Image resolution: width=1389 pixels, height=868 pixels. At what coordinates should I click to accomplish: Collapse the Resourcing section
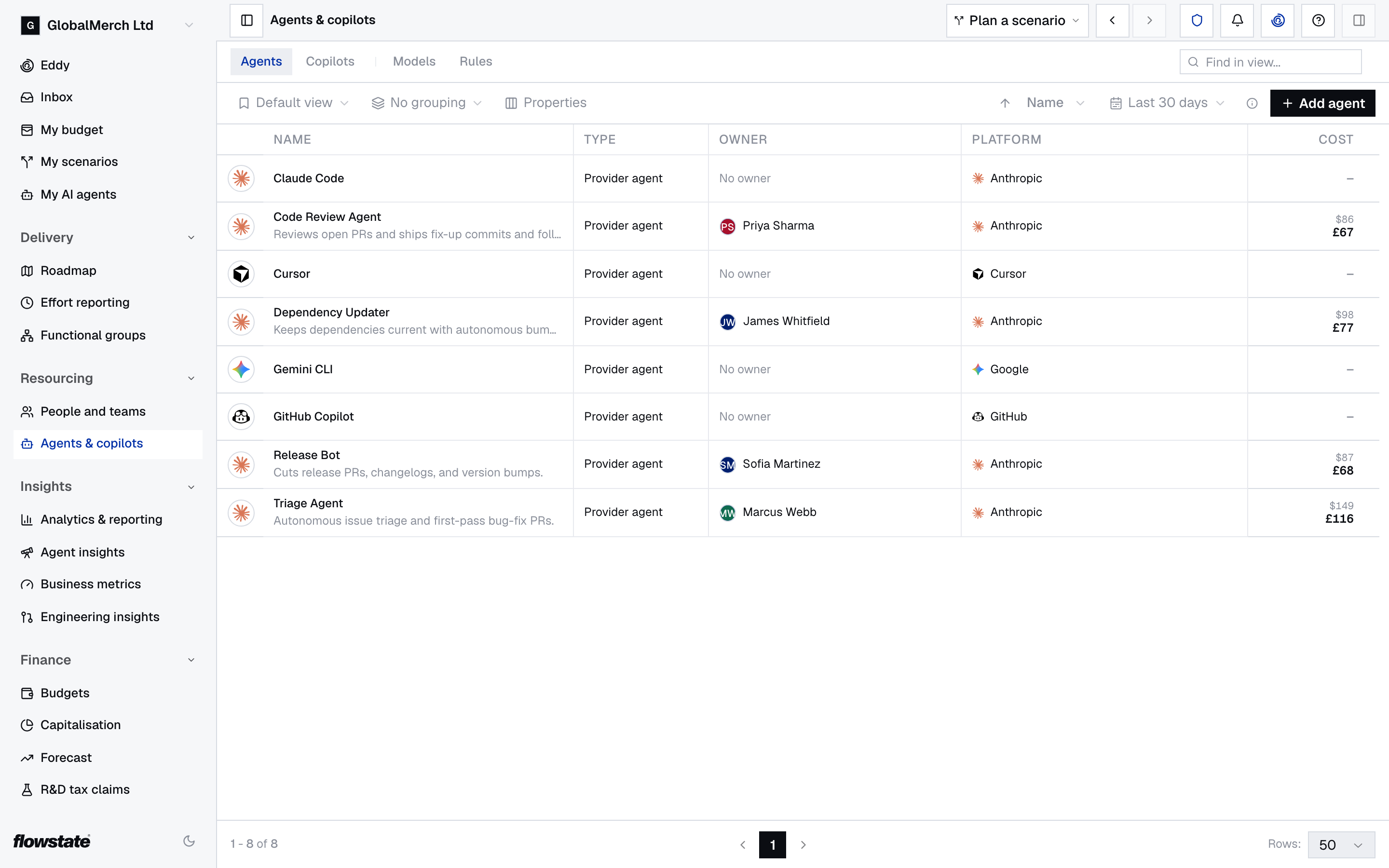click(x=191, y=379)
